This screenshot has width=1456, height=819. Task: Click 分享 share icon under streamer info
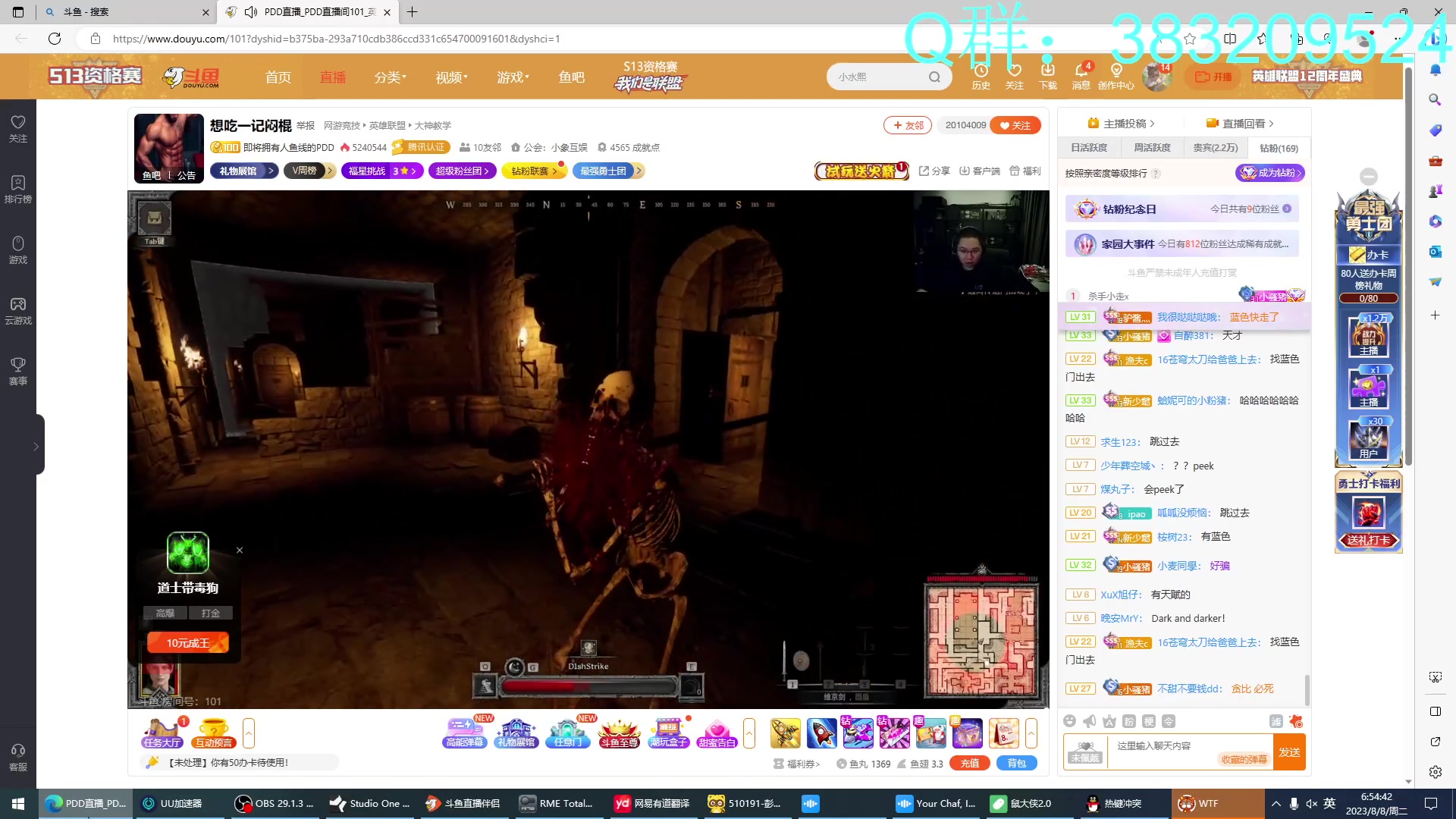[934, 171]
